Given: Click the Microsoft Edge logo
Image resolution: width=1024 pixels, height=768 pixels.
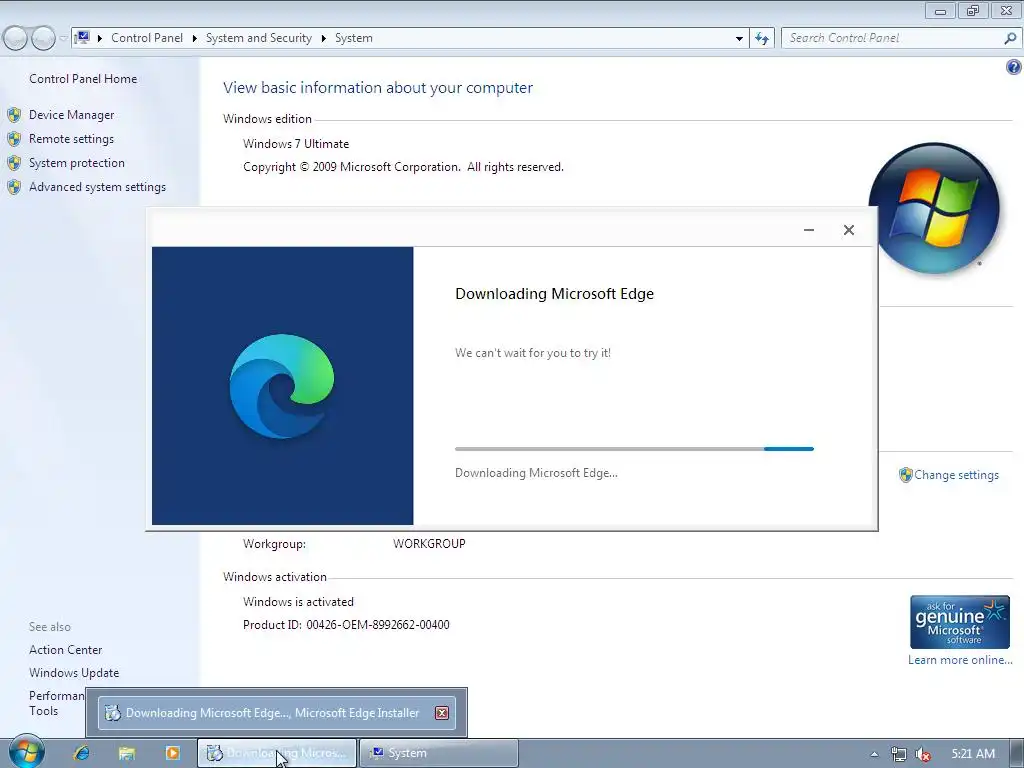Looking at the screenshot, I should click(x=282, y=386).
